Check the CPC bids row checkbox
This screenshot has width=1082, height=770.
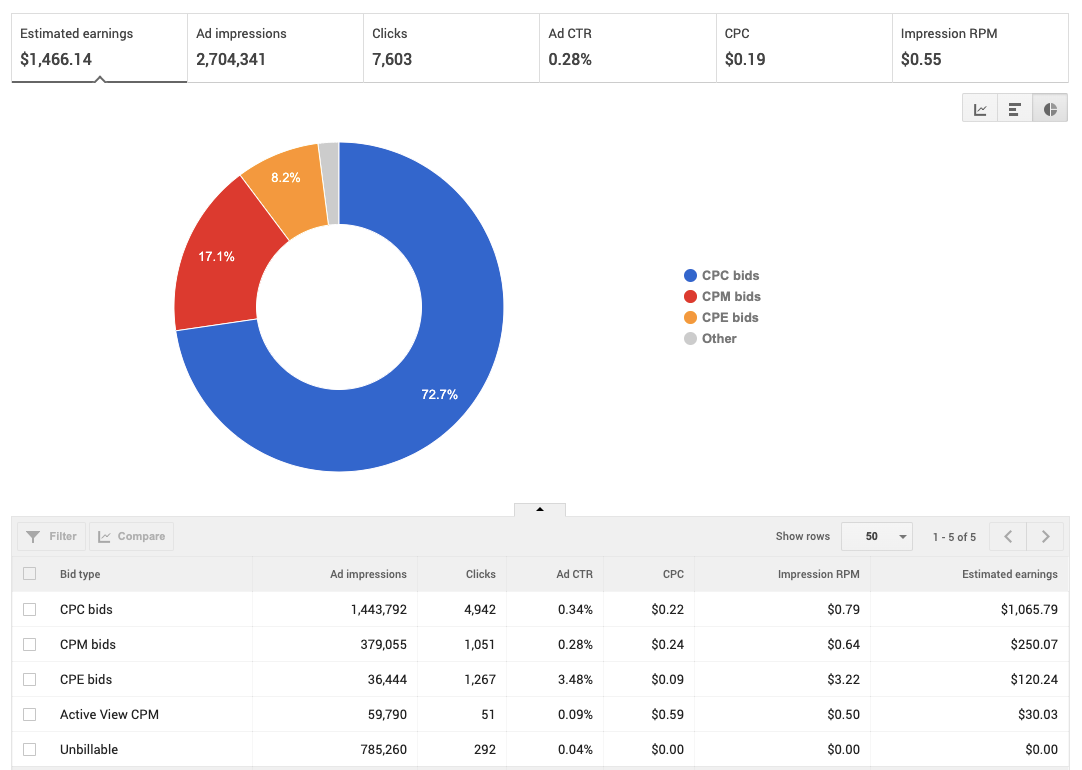coord(29,609)
